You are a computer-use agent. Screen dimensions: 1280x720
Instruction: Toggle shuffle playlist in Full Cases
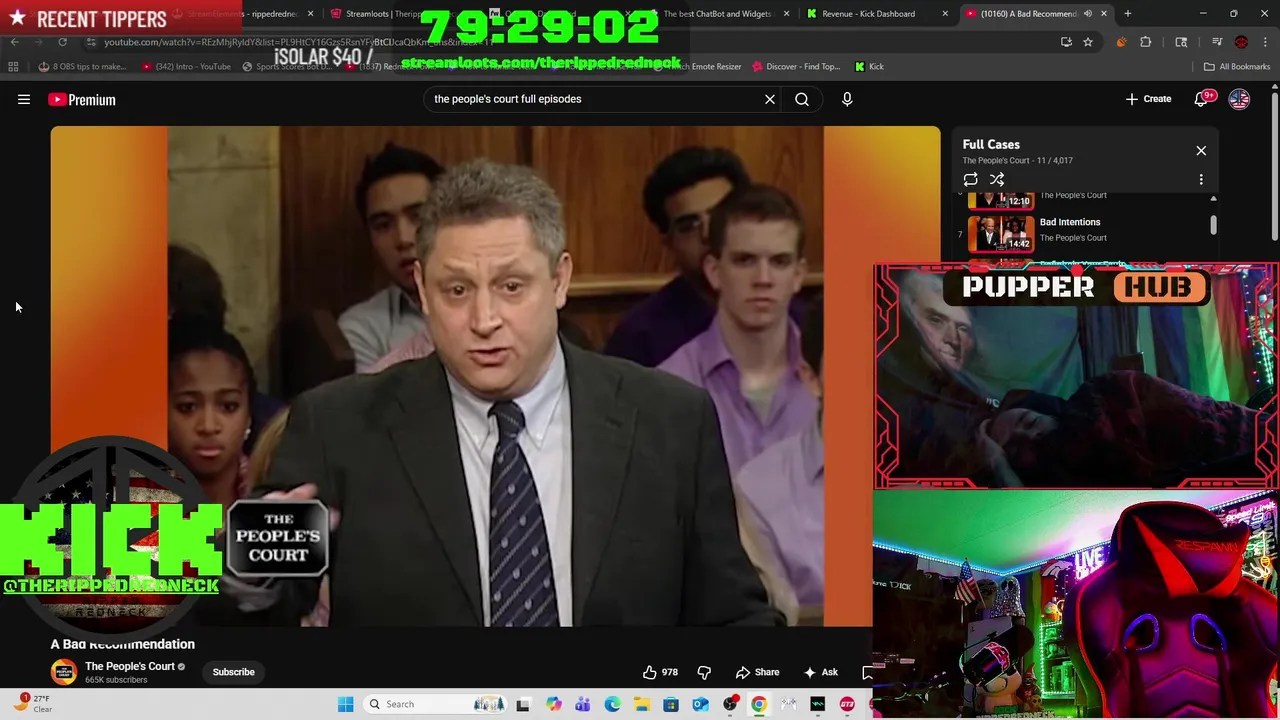coord(997,179)
